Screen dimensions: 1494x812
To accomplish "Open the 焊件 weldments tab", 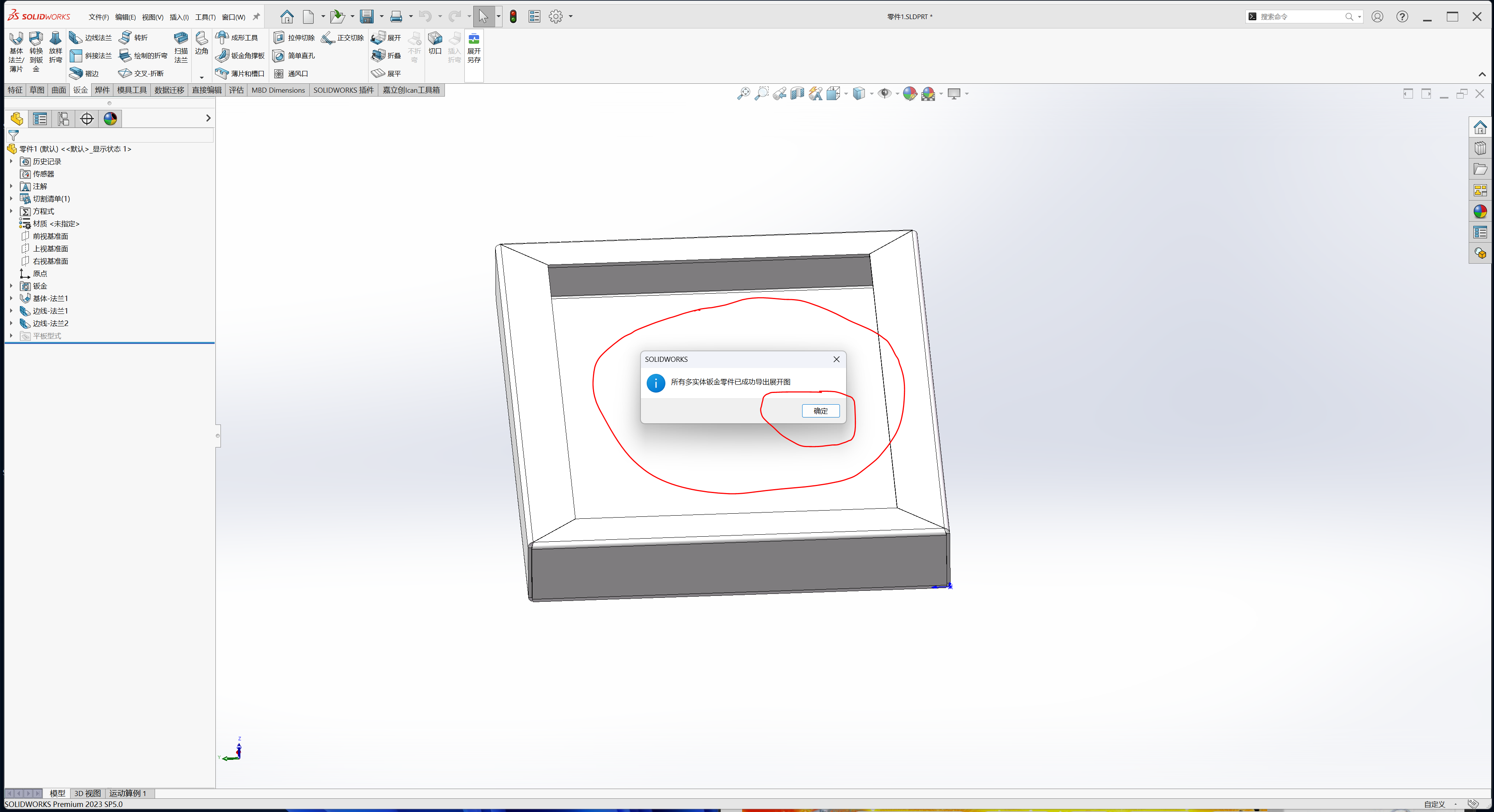I will pyautogui.click(x=102, y=90).
